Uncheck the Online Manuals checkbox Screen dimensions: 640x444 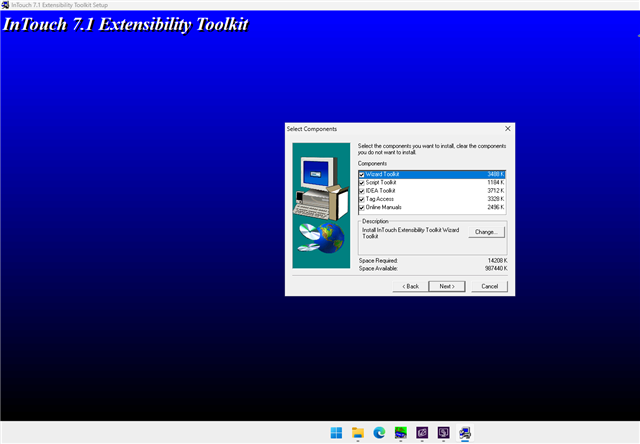(361, 208)
